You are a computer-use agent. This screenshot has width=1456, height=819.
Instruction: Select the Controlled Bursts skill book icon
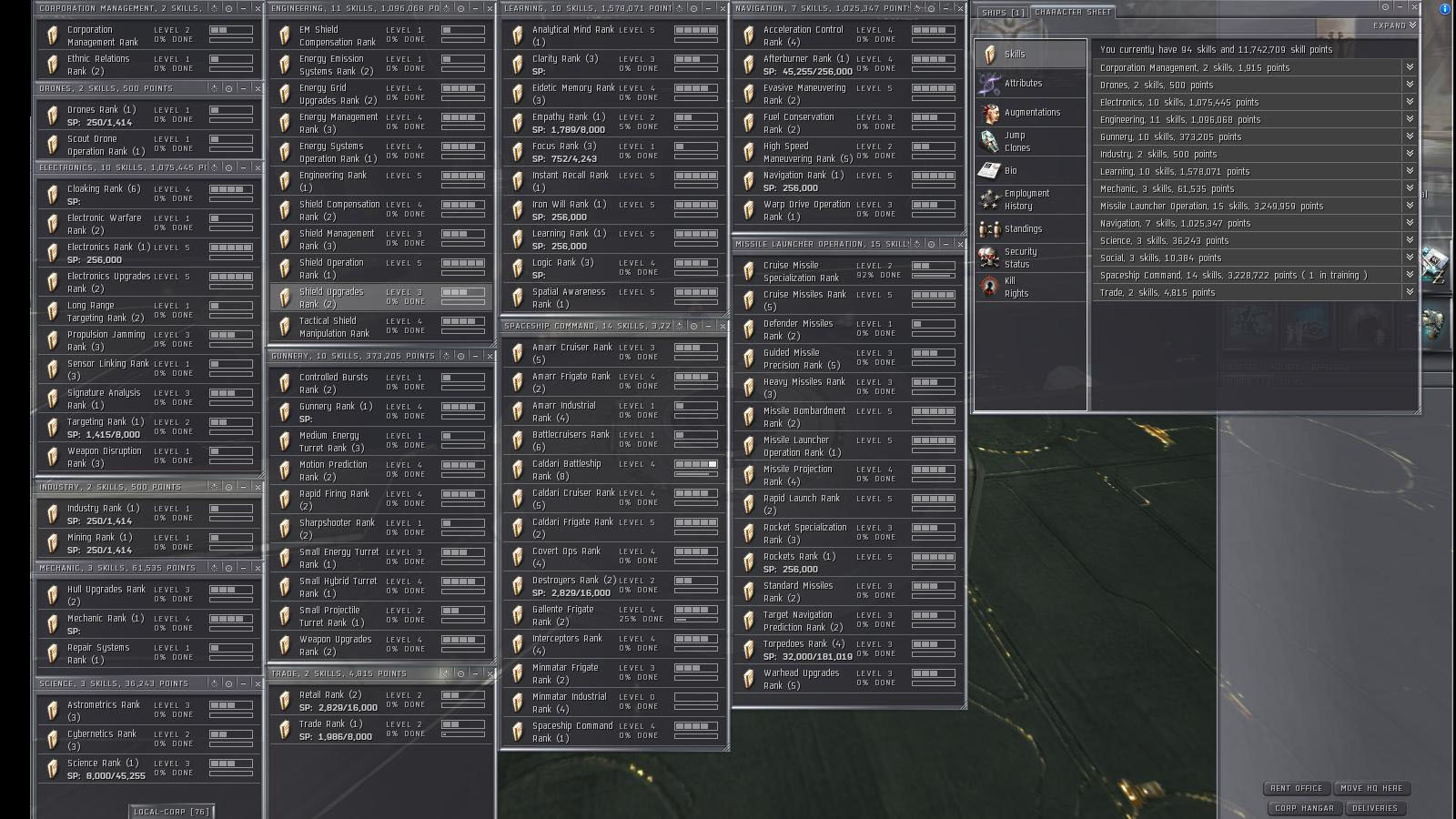[x=284, y=383]
